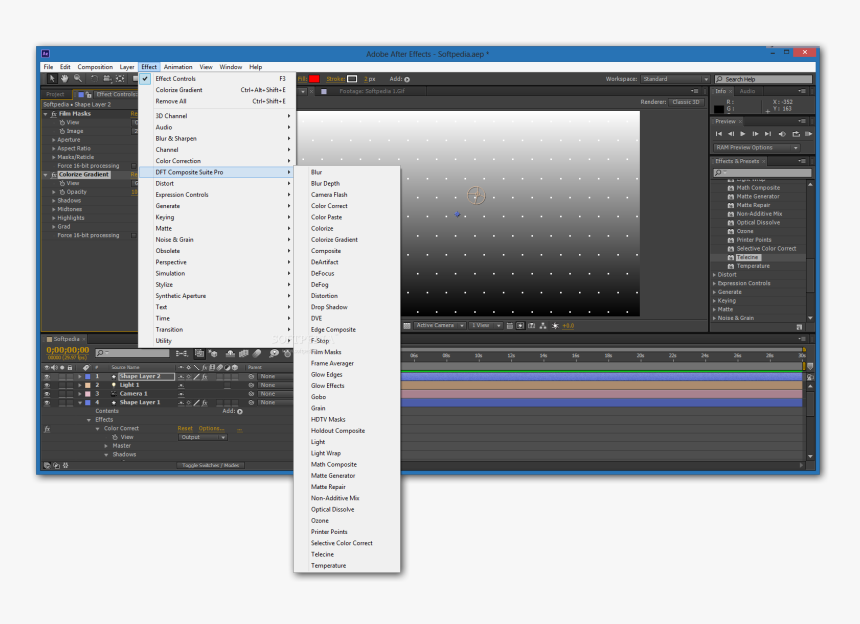The height and width of the screenshot is (624, 860).
Task: Collapse Shape Layer 1 in timeline
Action: tap(80, 403)
